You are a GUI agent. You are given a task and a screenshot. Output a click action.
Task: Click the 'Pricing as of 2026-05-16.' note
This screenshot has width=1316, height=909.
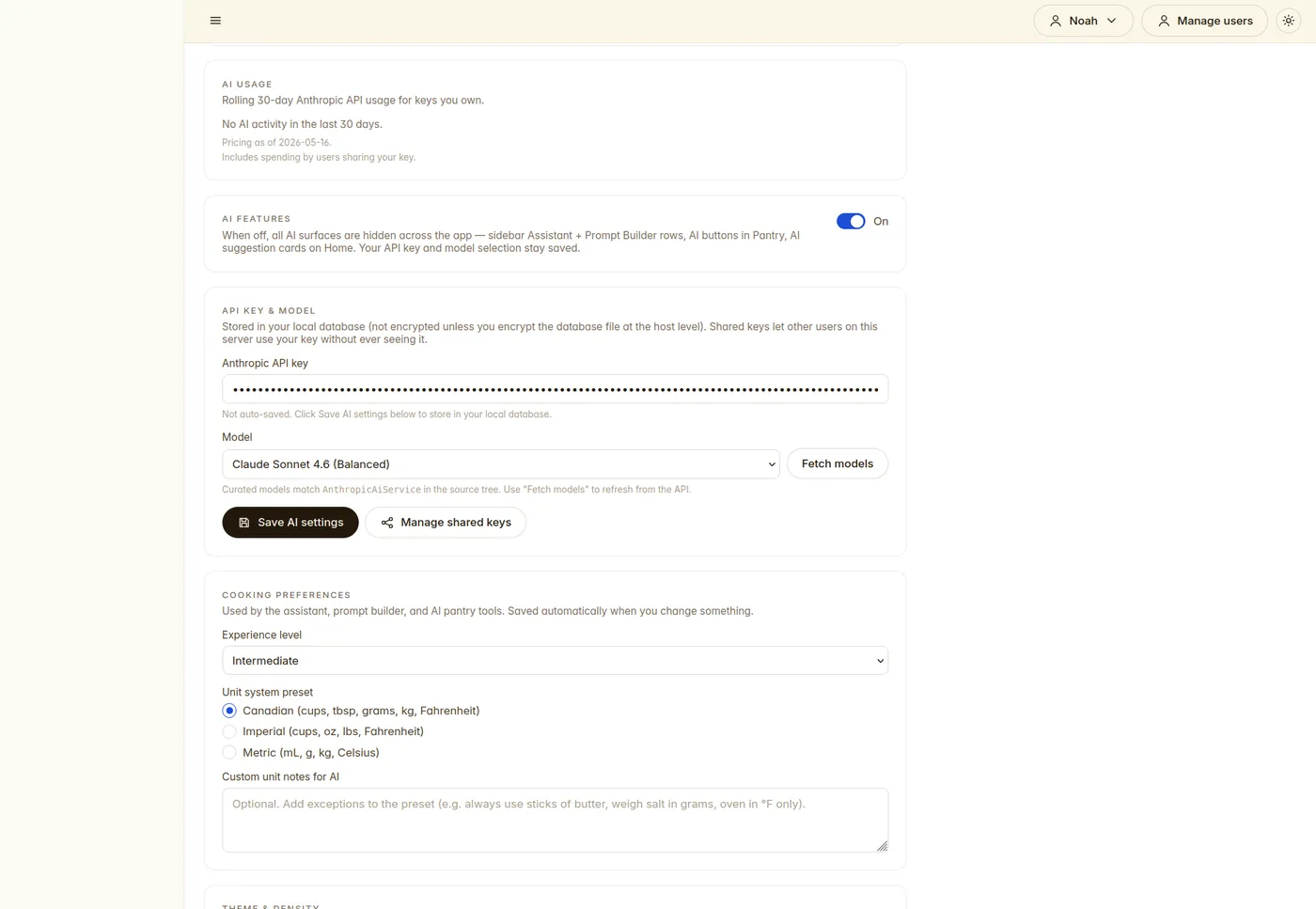(276, 143)
